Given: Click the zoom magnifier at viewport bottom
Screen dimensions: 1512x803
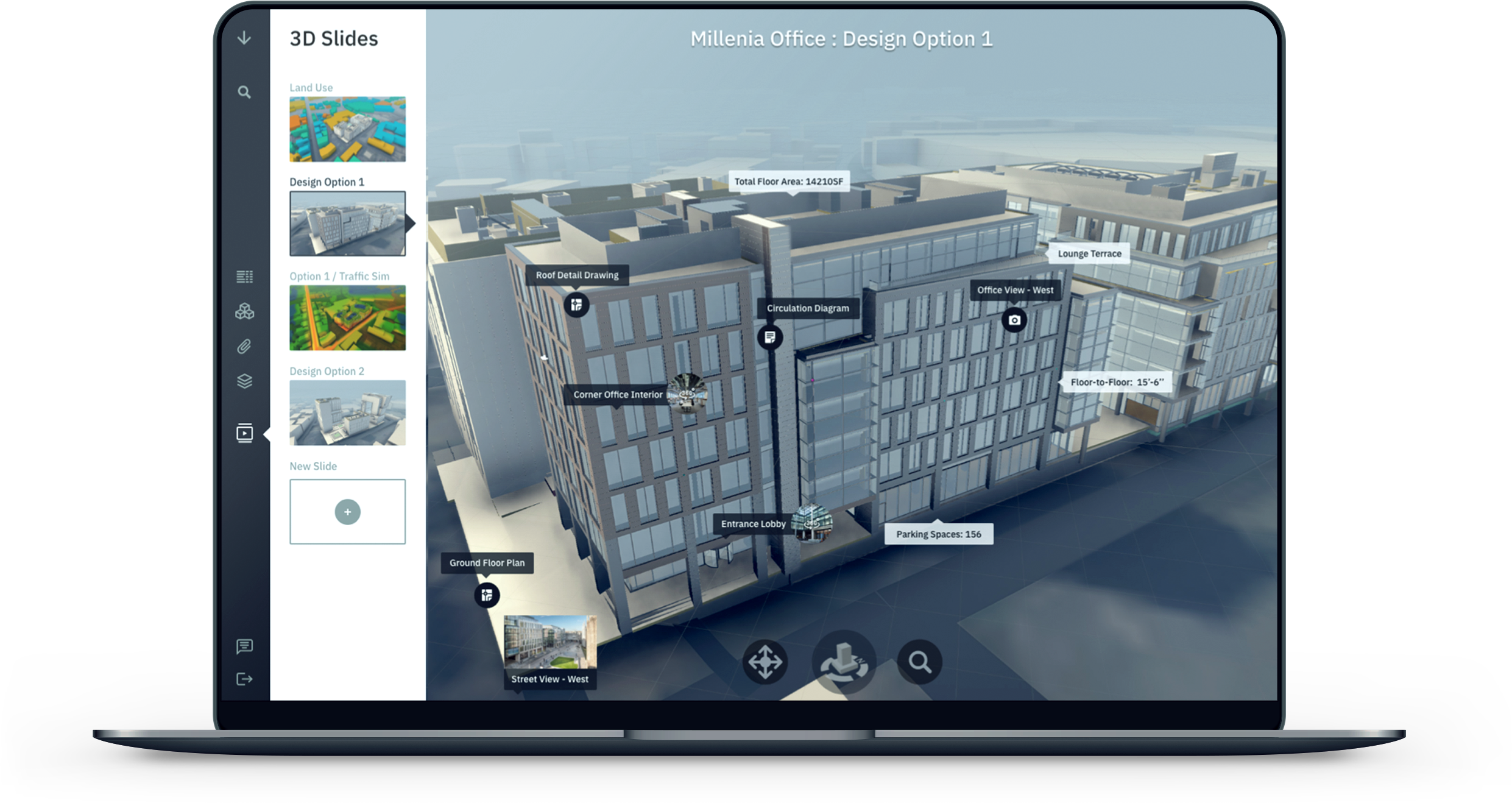Looking at the screenshot, I should pyautogui.click(x=919, y=662).
